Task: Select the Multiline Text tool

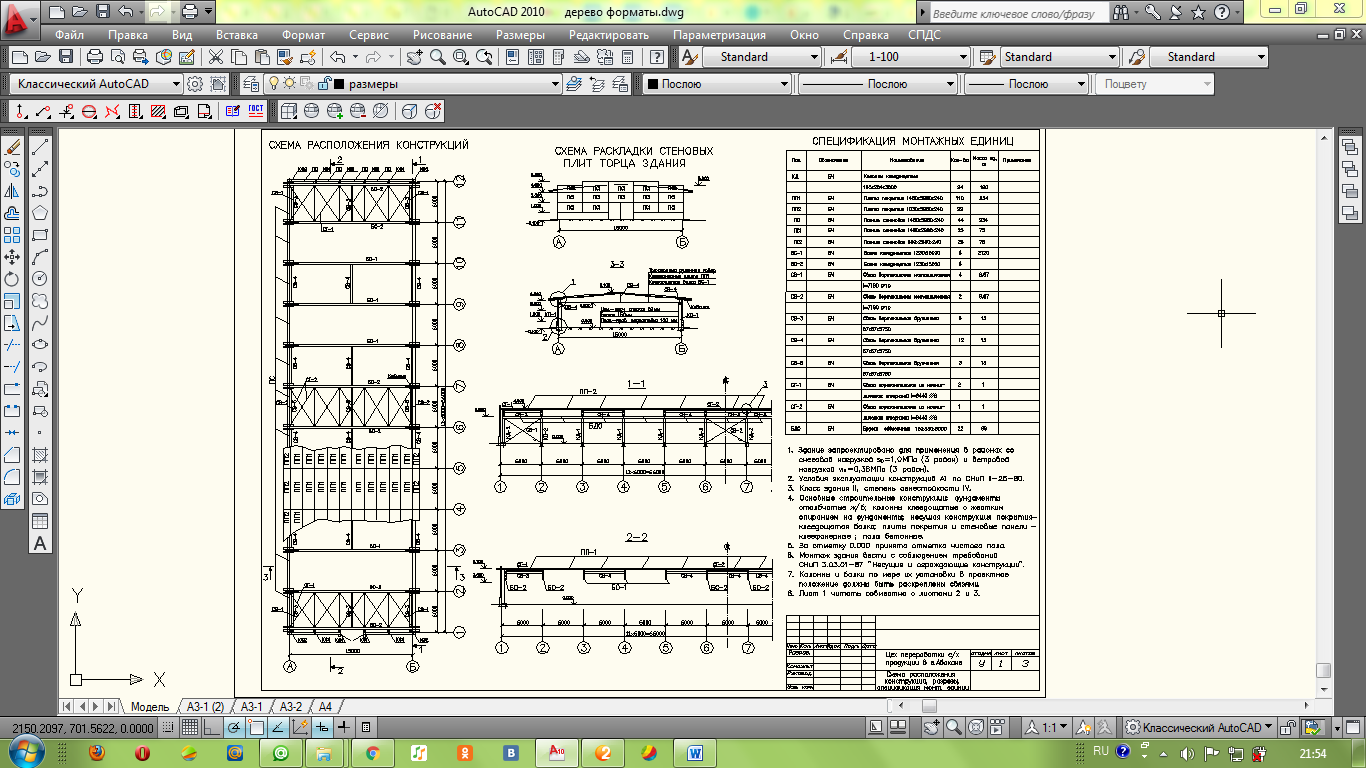Action: pyautogui.click(x=41, y=544)
